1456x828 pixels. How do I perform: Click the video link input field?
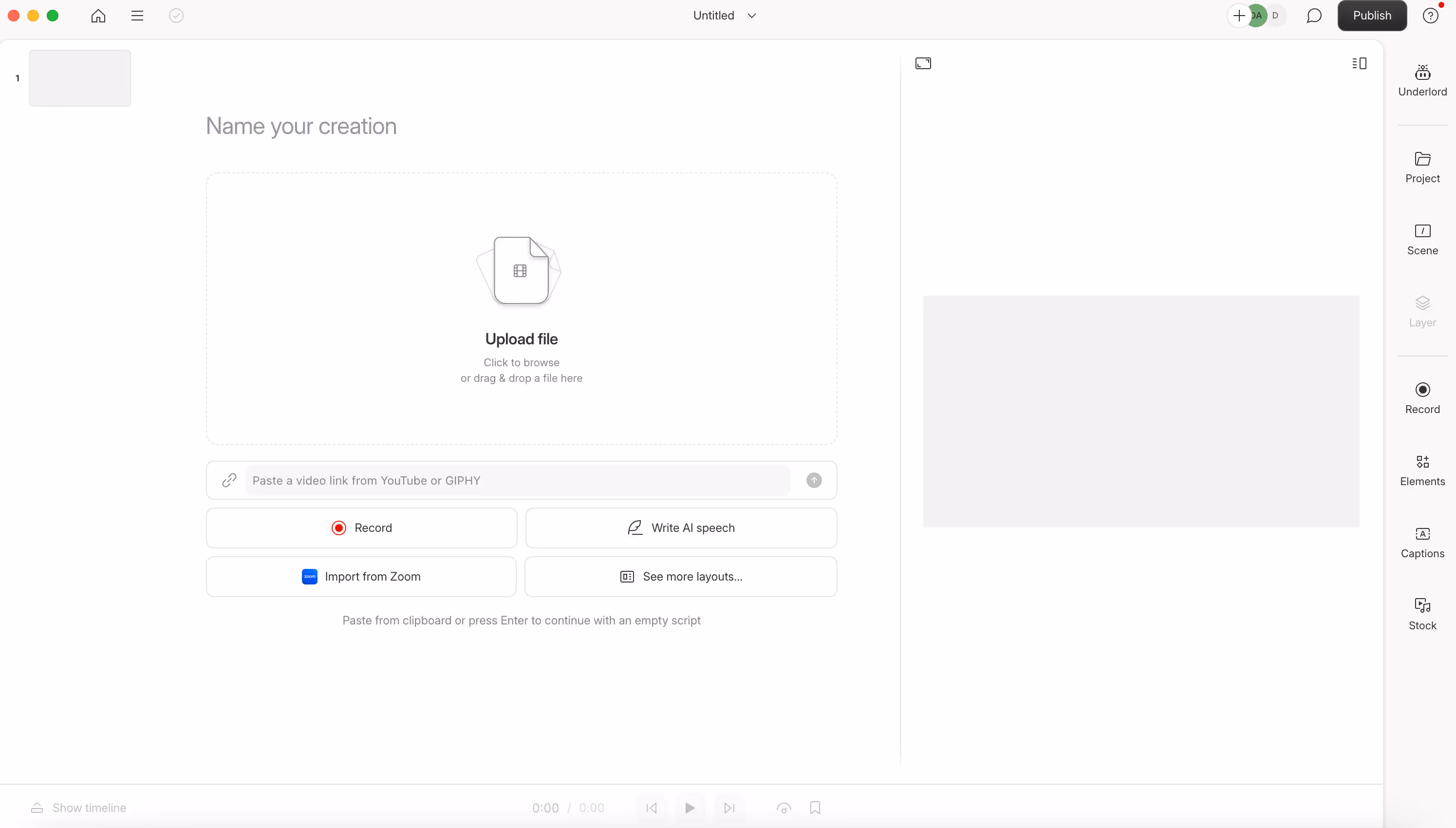(517, 481)
